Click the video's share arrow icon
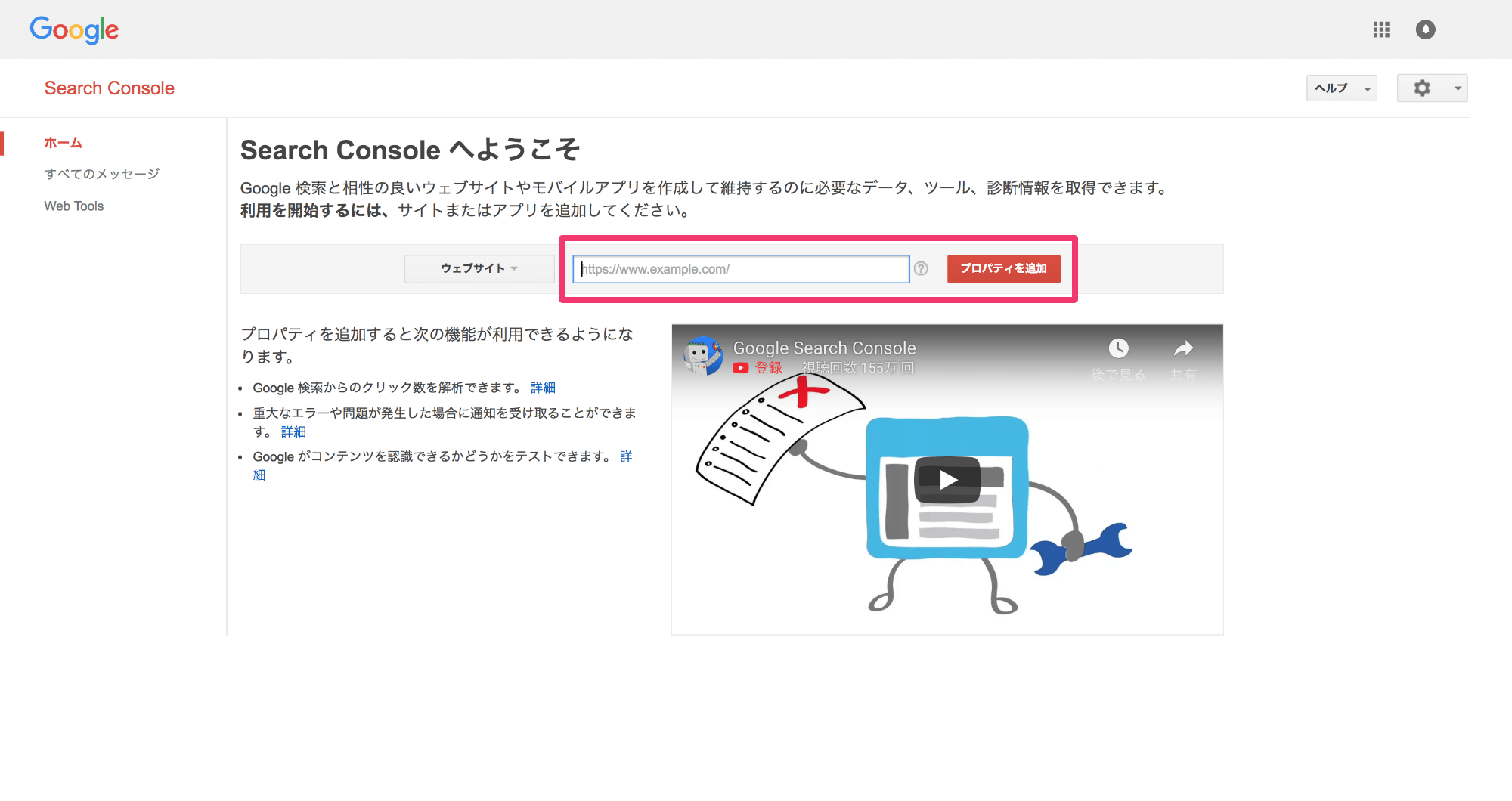 (x=1183, y=348)
